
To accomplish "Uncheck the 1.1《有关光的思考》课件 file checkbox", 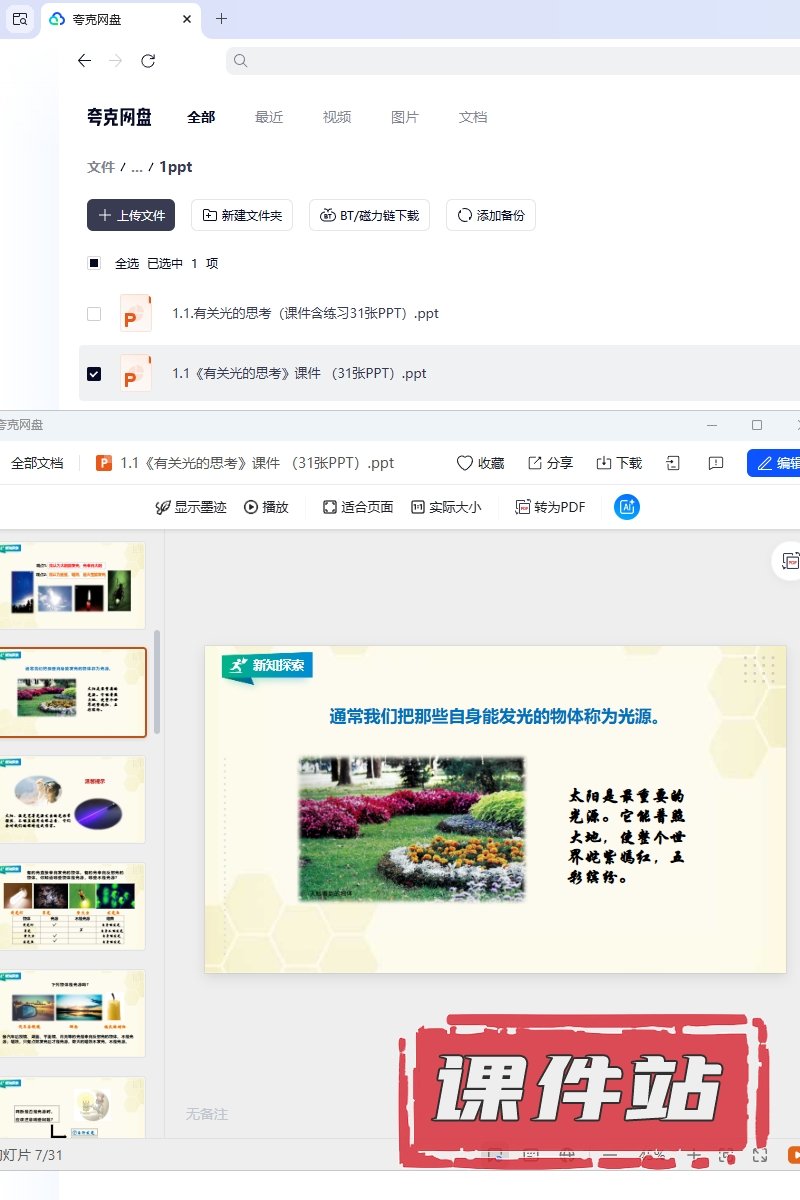I will click(x=94, y=374).
